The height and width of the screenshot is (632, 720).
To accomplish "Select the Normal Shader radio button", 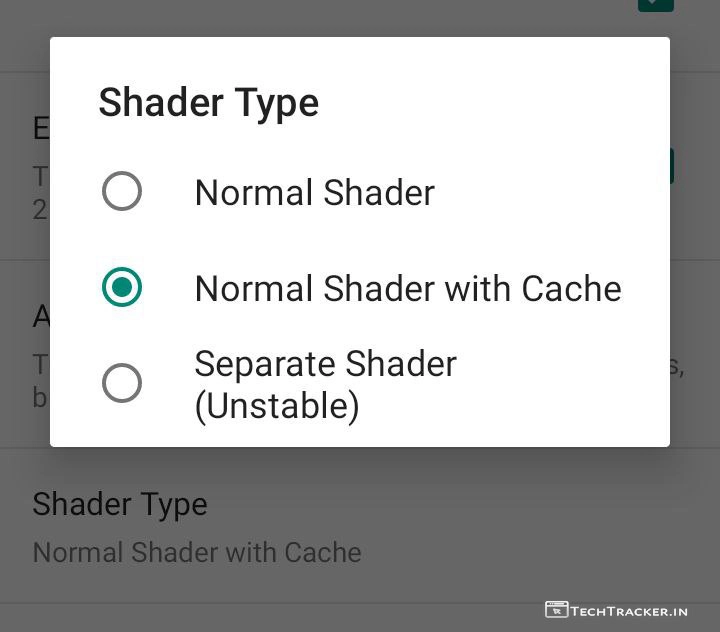I will (x=122, y=192).
